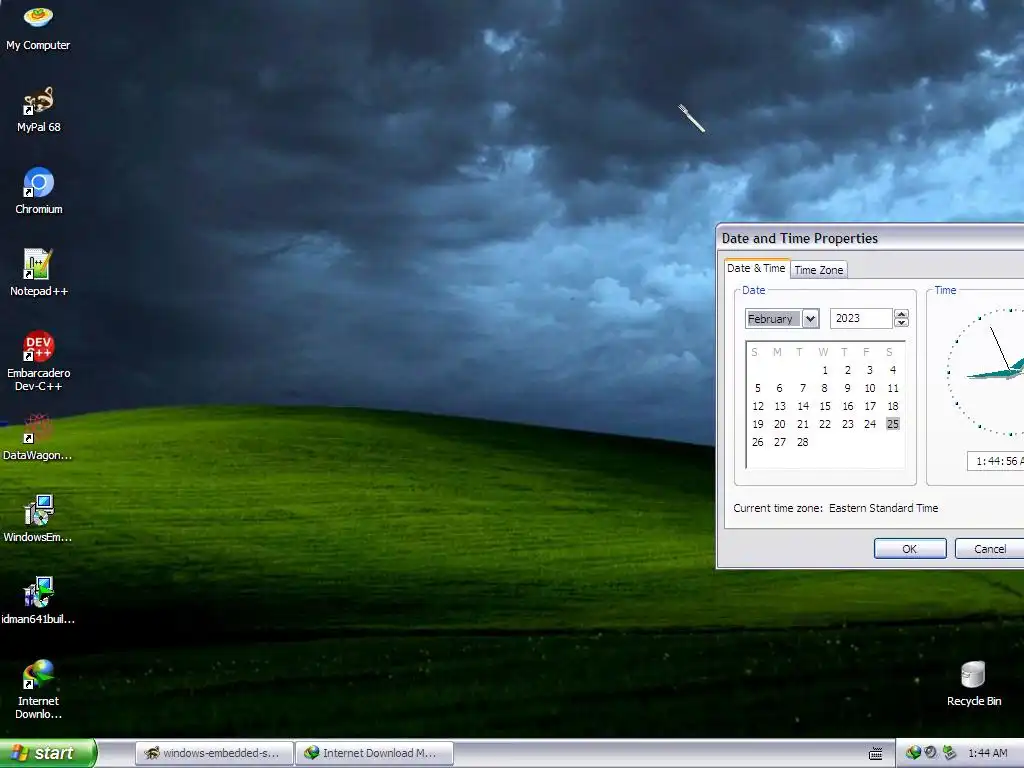This screenshot has height=768, width=1024.
Task: Select February 26 in the calendar
Action: click(x=758, y=442)
